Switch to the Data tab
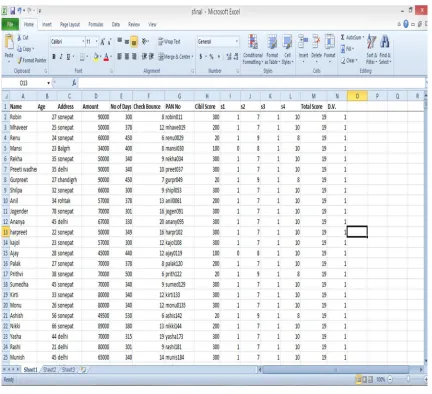432x394 pixels. pos(116,24)
